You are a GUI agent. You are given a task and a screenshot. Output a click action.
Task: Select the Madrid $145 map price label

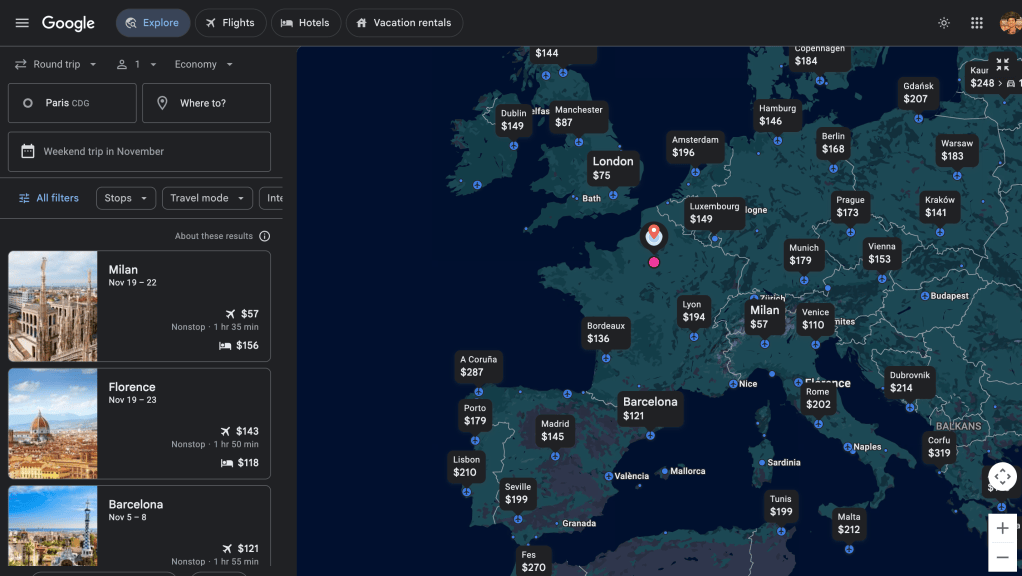555,430
